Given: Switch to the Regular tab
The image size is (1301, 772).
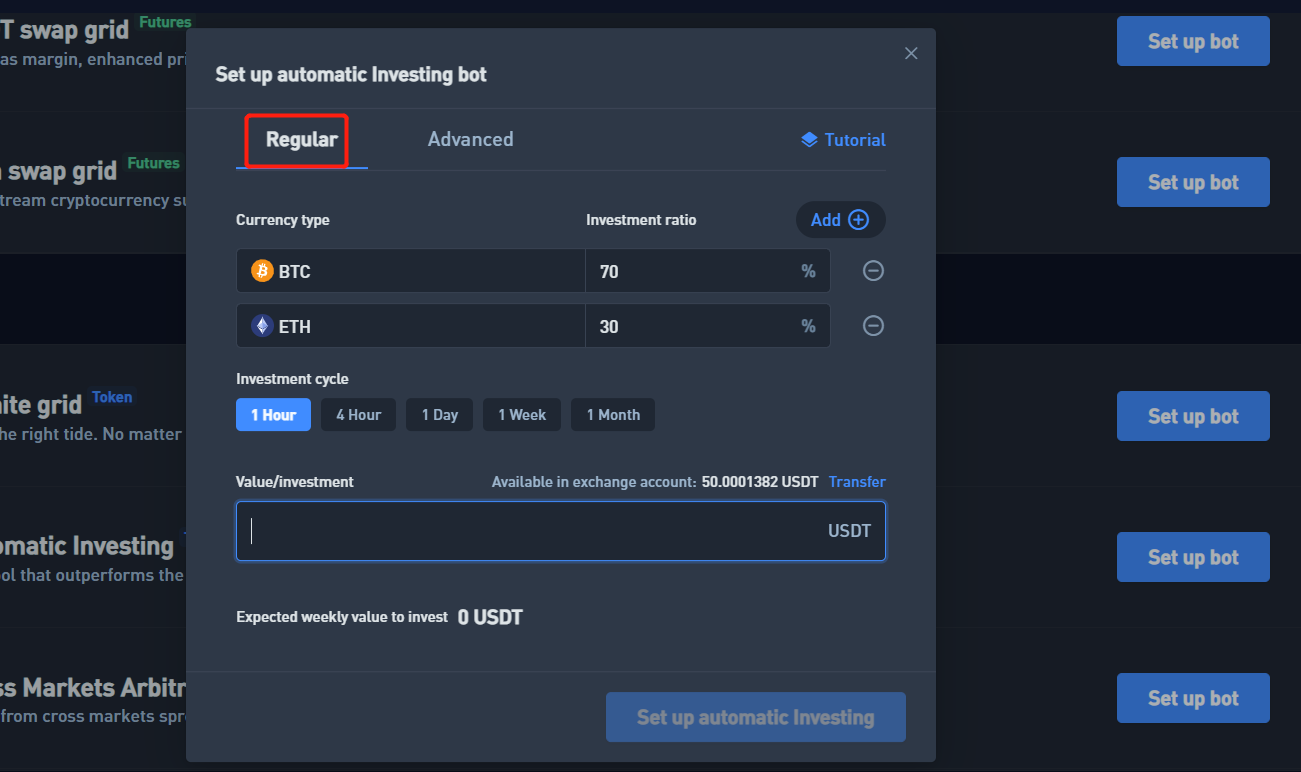Looking at the screenshot, I should [x=301, y=140].
